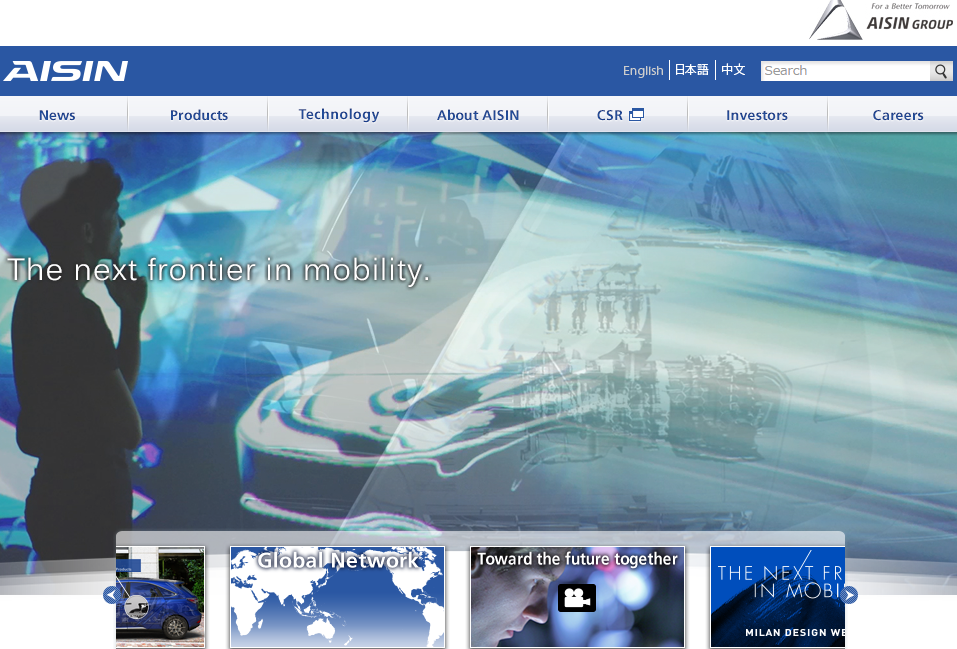Switch language to English
The image size is (957, 649).
643,71
